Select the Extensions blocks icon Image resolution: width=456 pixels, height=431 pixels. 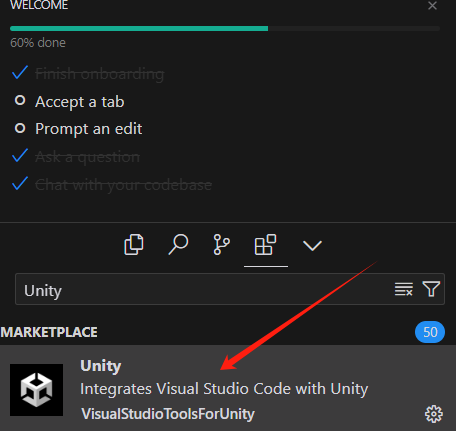[x=265, y=245]
